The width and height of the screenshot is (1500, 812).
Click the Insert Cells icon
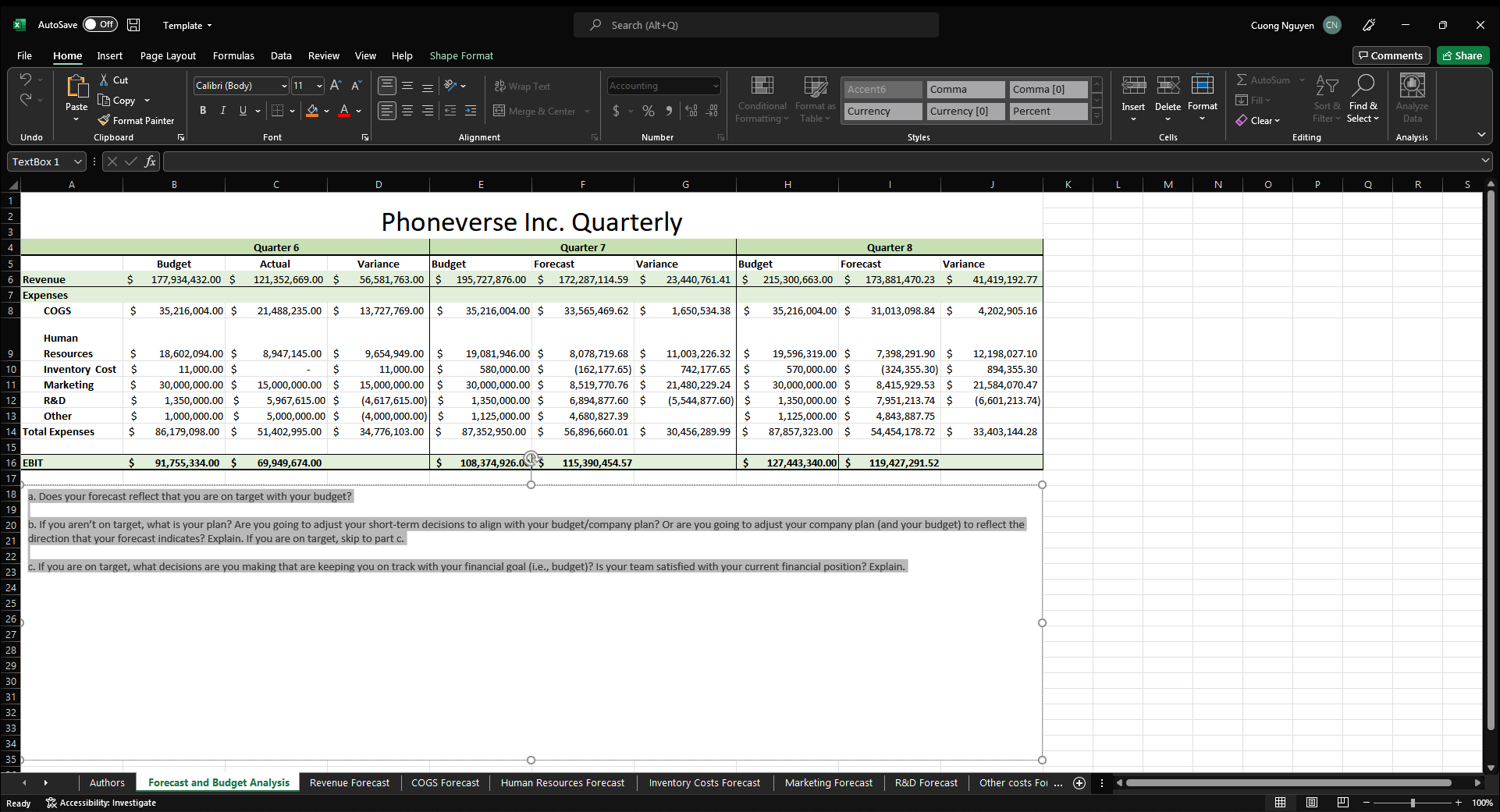click(1133, 84)
